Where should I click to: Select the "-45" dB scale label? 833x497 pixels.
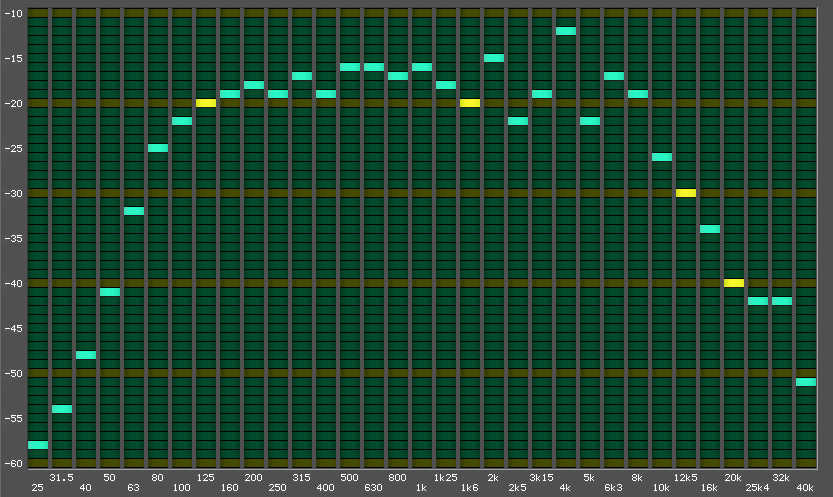pos(14,328)
